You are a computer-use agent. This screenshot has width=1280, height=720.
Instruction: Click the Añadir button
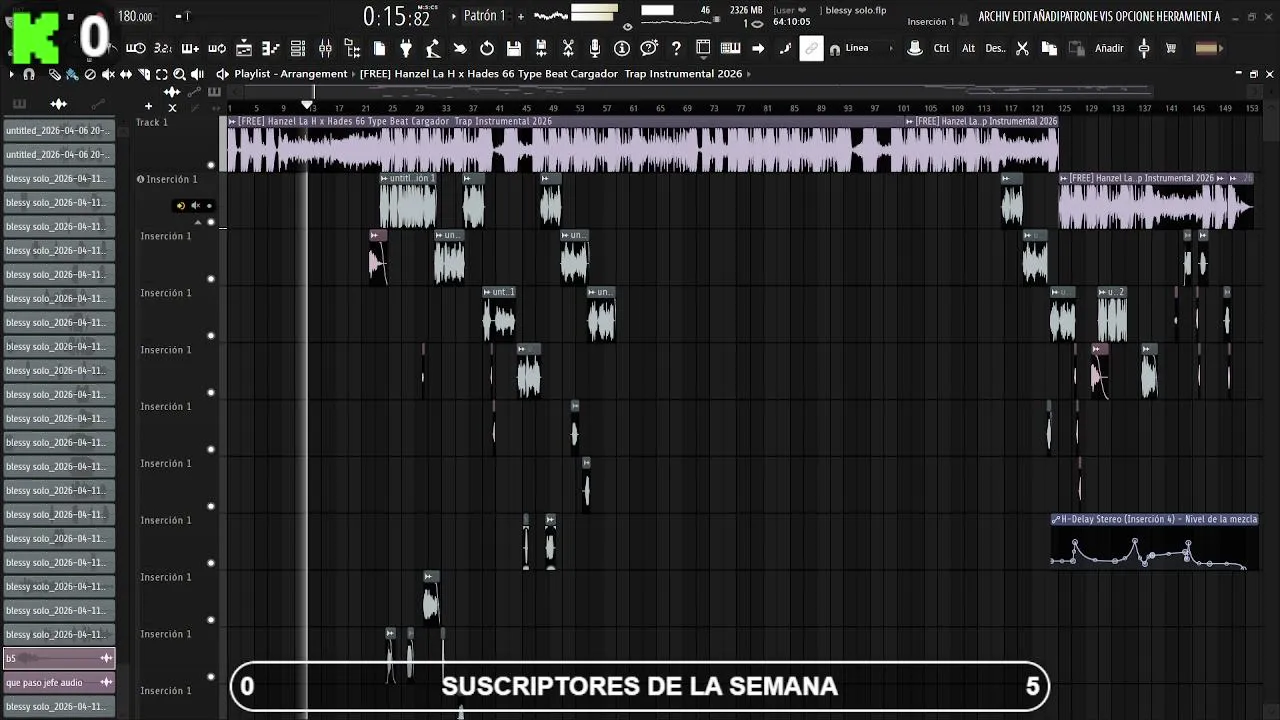click(1109, 48)
